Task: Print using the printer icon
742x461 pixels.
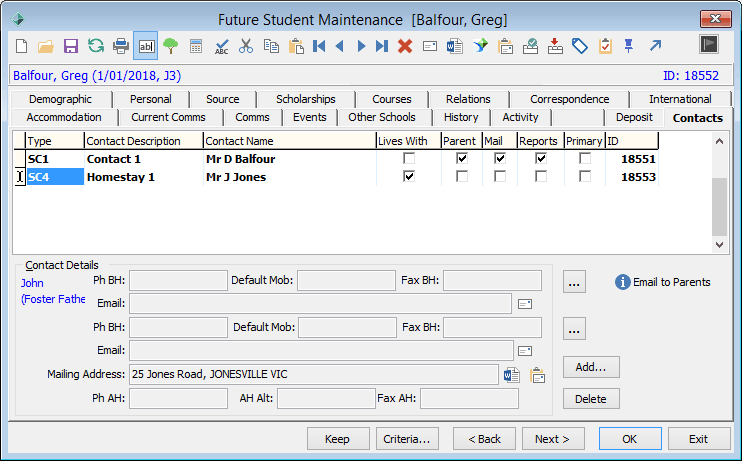Action: click(x=121, y=46)
